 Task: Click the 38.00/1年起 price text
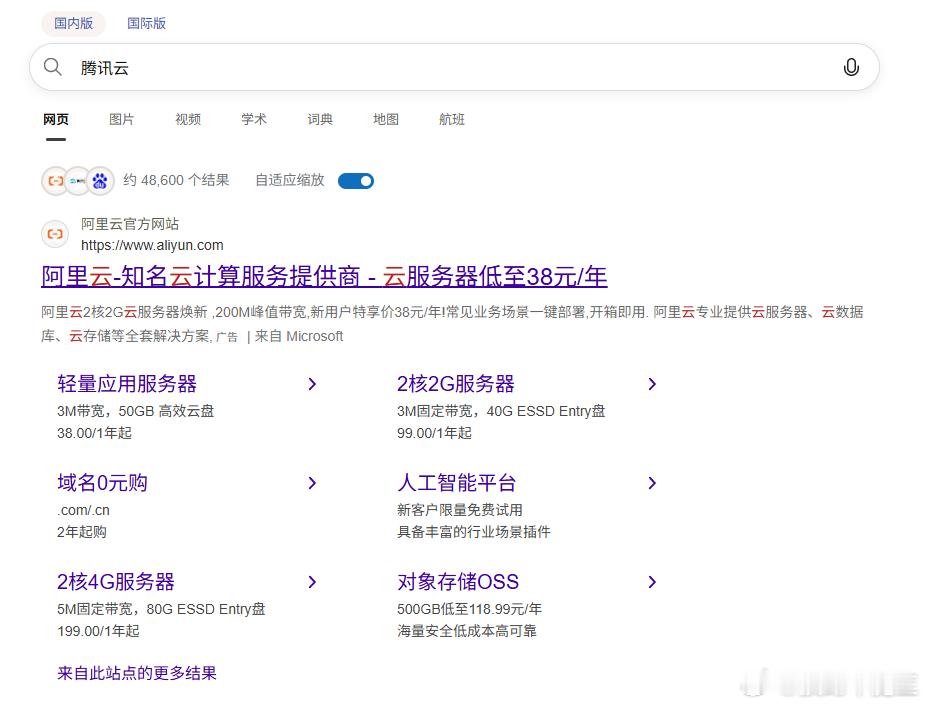click(x=94, y=433)
